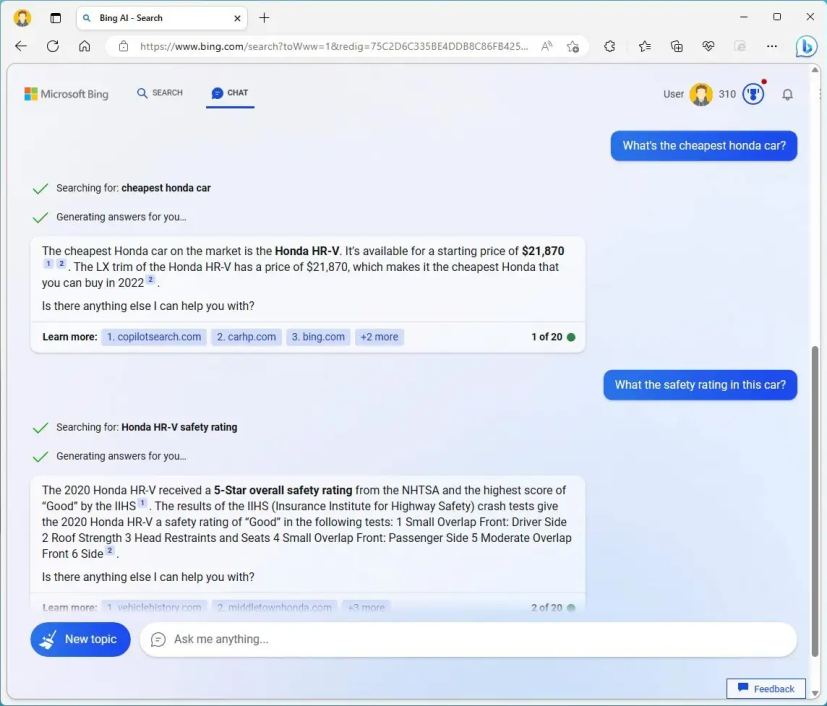
Task: Expand the +2 more sources
Action: point(379,337)
